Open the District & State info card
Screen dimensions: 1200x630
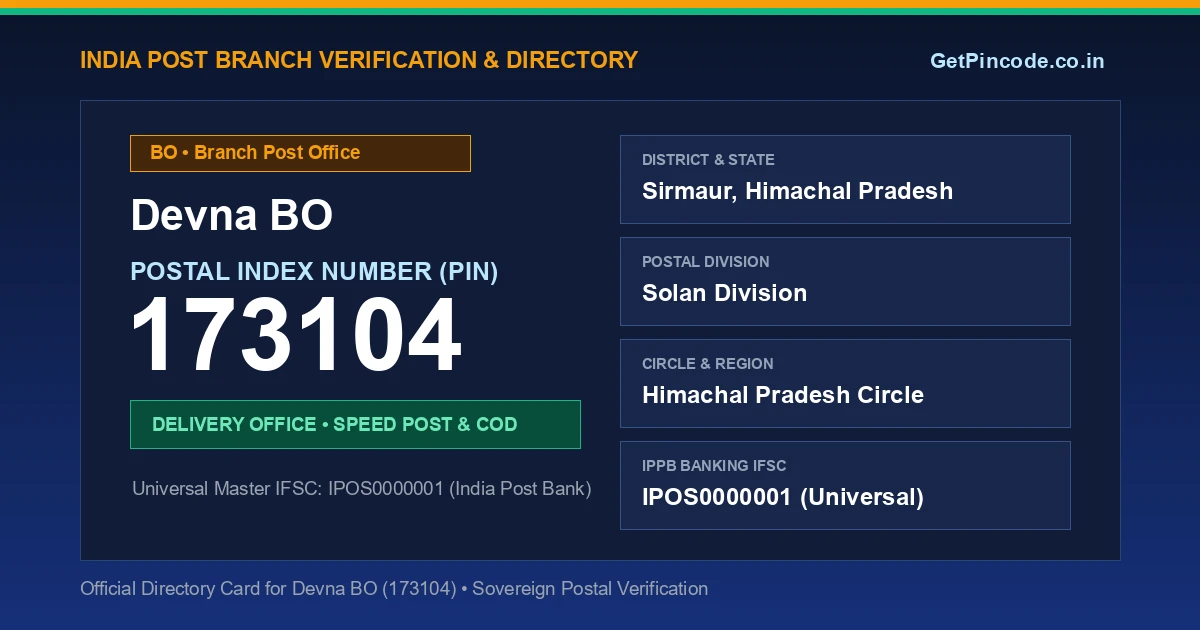point(845,179)
